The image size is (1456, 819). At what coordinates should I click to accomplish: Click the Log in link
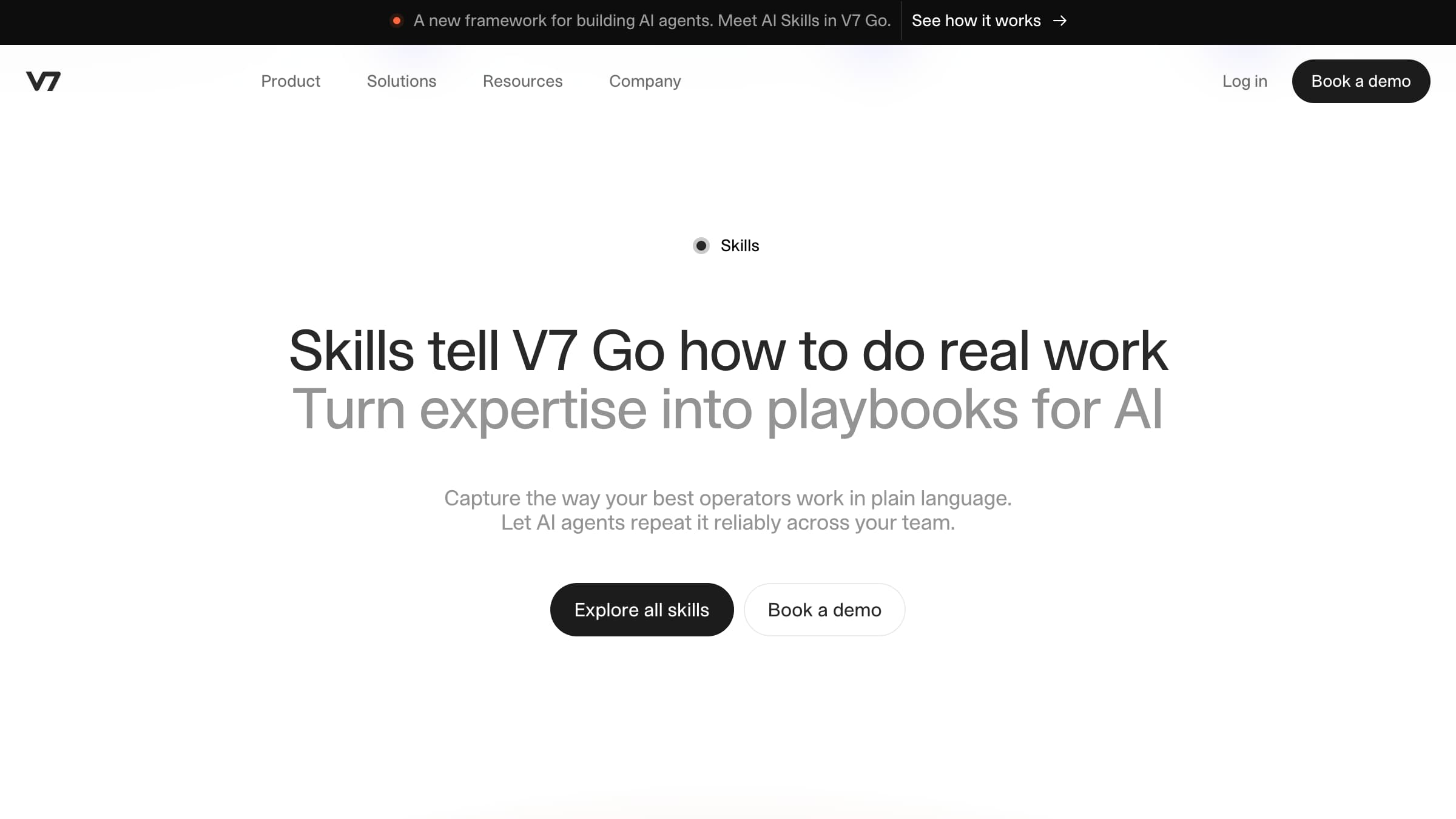point(1244,81)
